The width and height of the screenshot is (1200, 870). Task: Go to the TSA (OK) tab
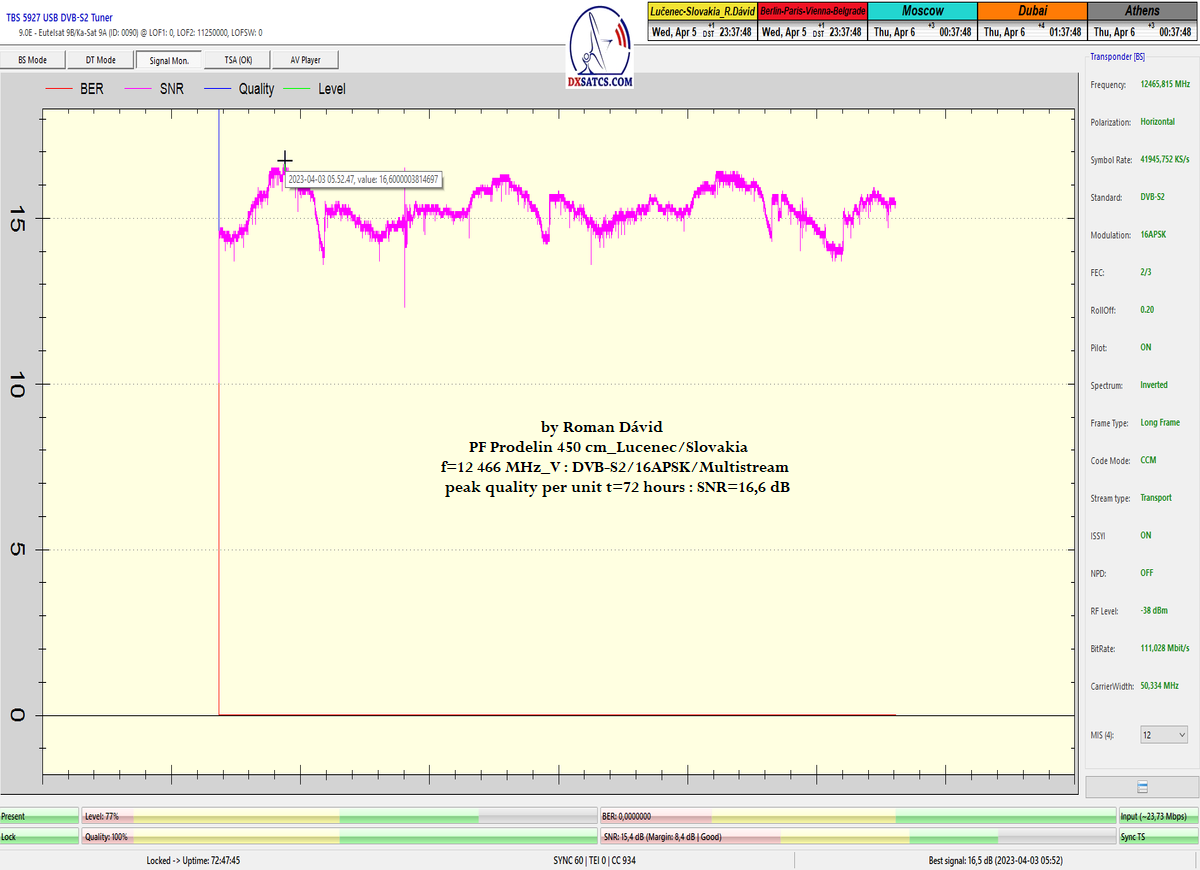coord(236,60)
